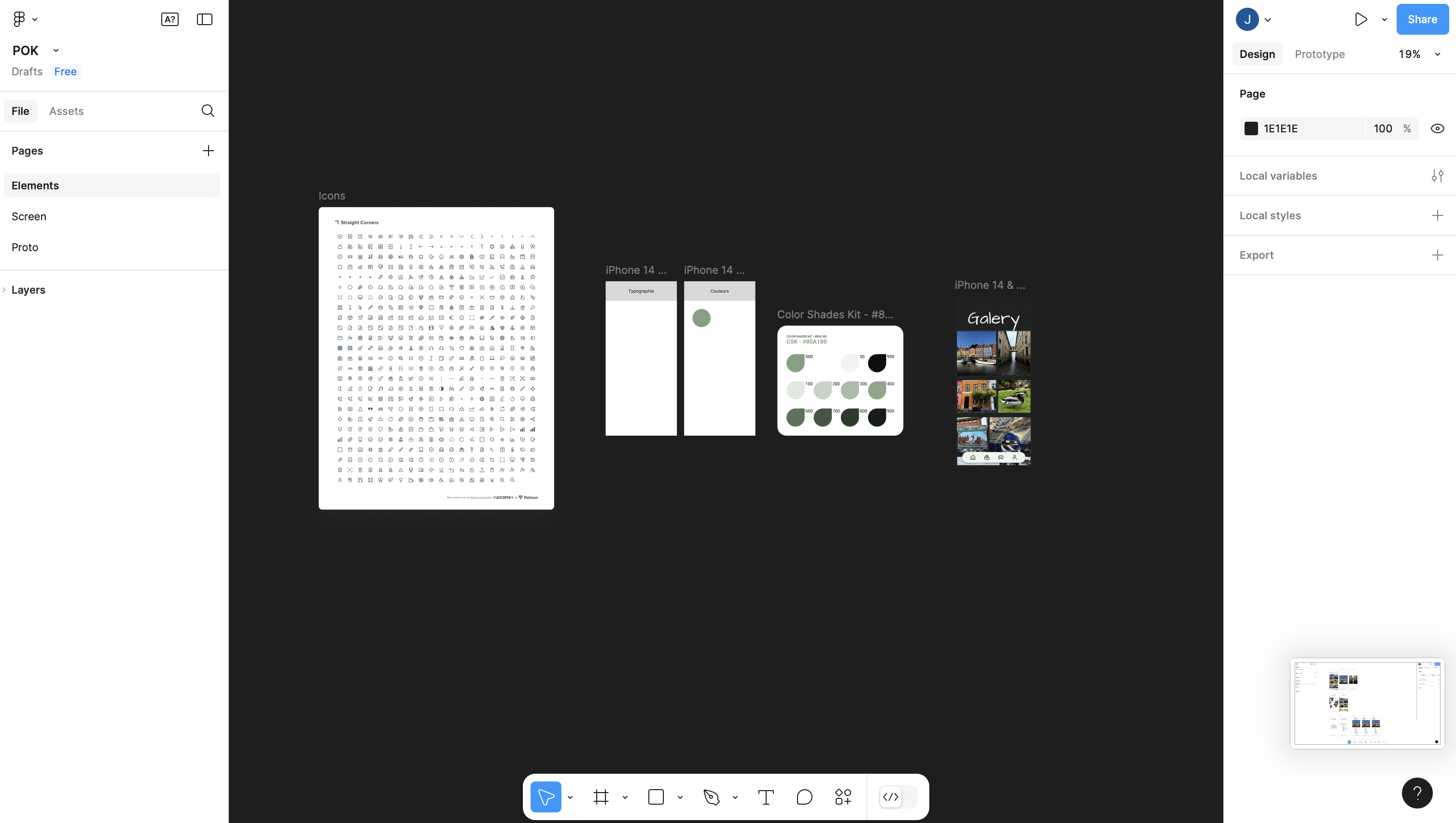Click the Share button
Viewport: 1456px width, 823px height.
pos(1422,19)
